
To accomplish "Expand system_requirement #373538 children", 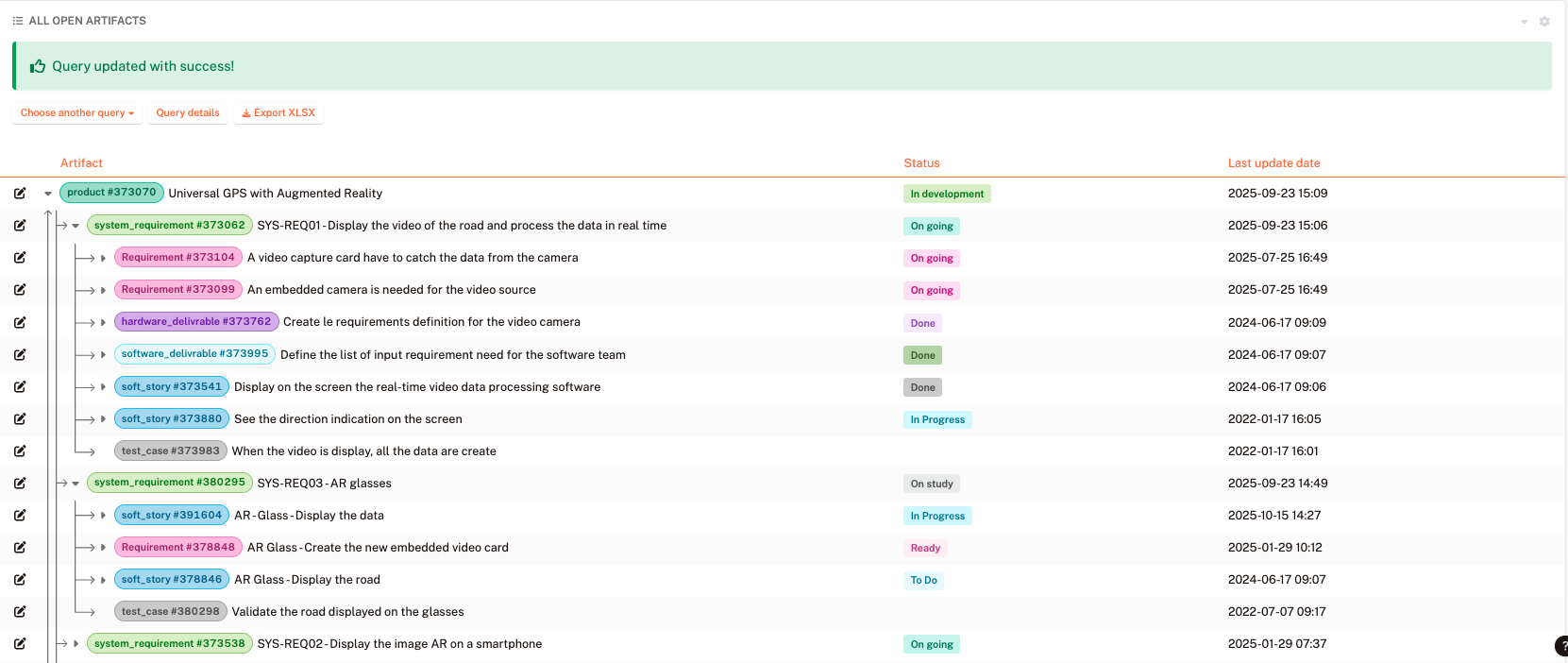I will click(x=76, y=644).
